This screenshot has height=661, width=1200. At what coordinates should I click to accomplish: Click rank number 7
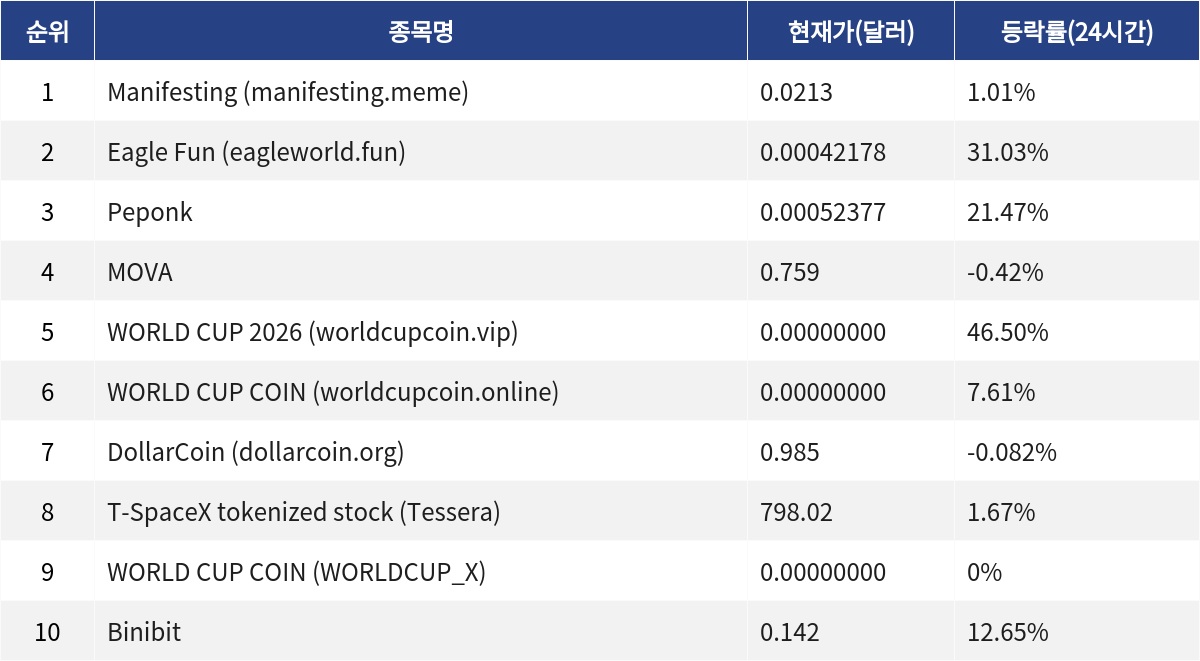47,453
